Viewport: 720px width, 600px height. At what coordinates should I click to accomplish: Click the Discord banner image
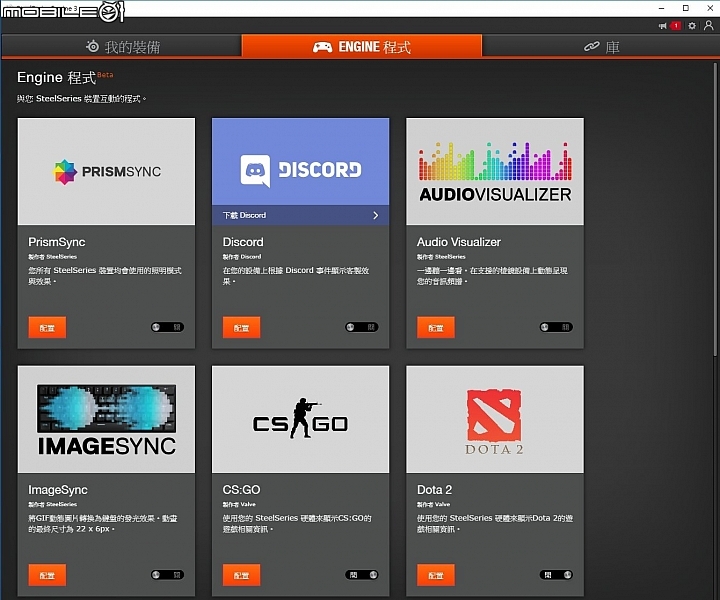300,162
